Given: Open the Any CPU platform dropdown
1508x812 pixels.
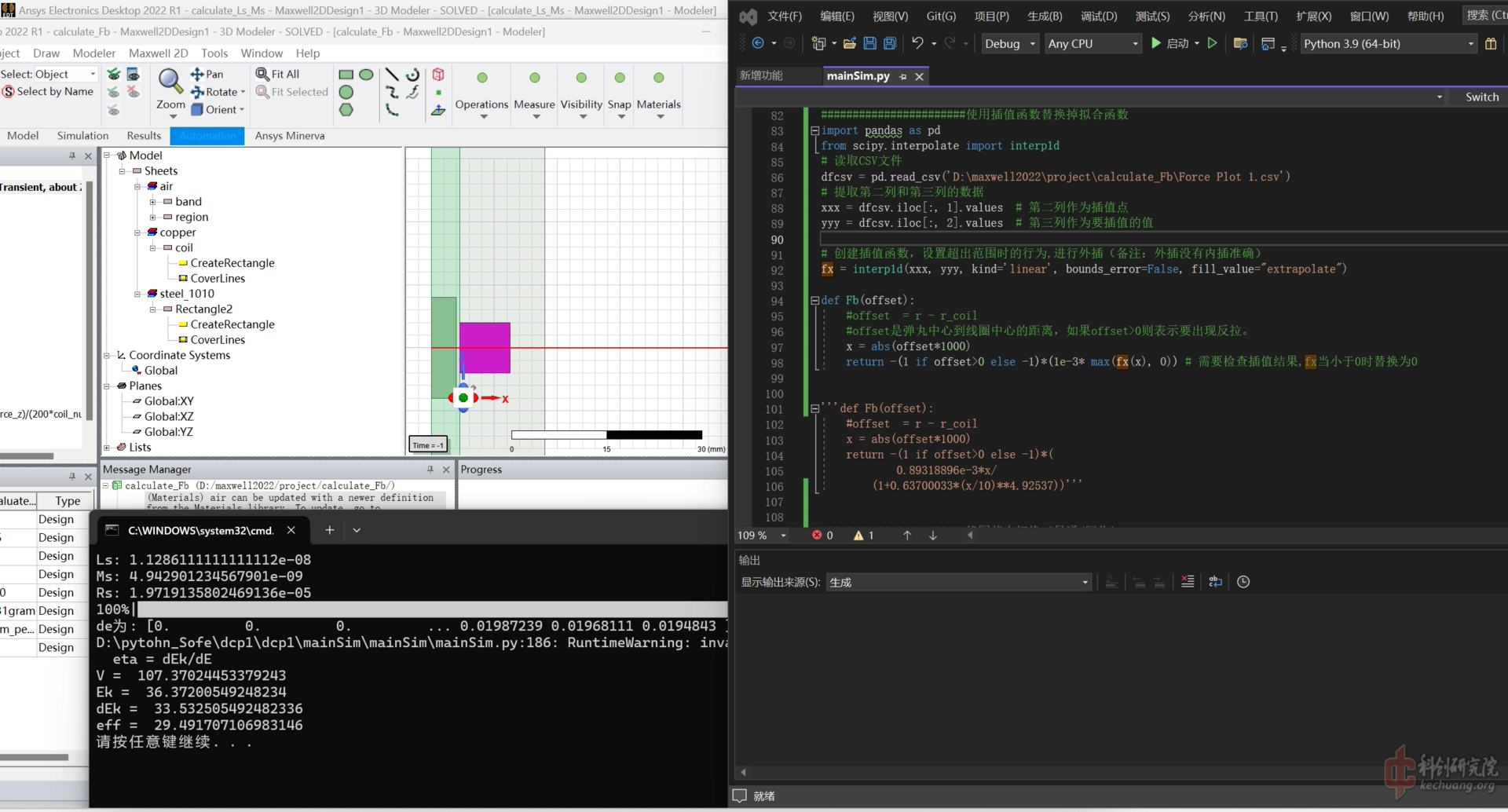Looking at the screenshot, I should click(x=1093, y=44).
